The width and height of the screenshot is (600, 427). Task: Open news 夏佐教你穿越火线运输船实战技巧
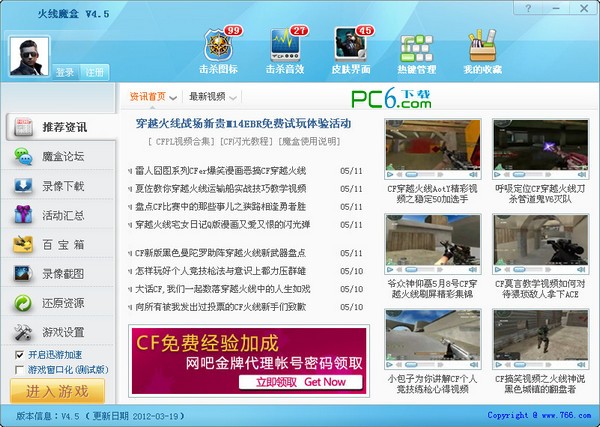click(x=220, y=189)
